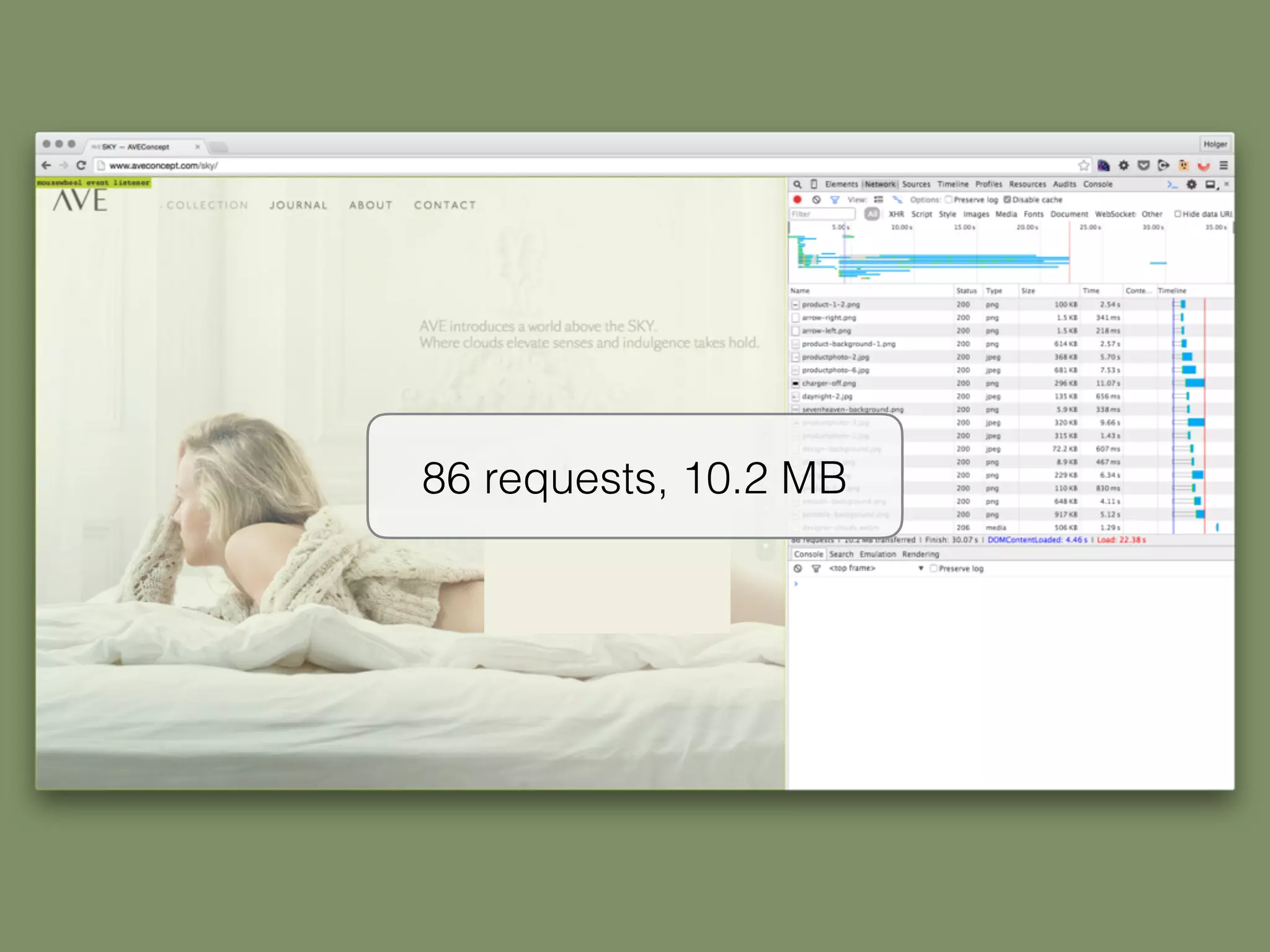The height and width of the screenshot is (952, 1270).
Task: Filter requests by Document
Action: click(x=1069, y=214)
